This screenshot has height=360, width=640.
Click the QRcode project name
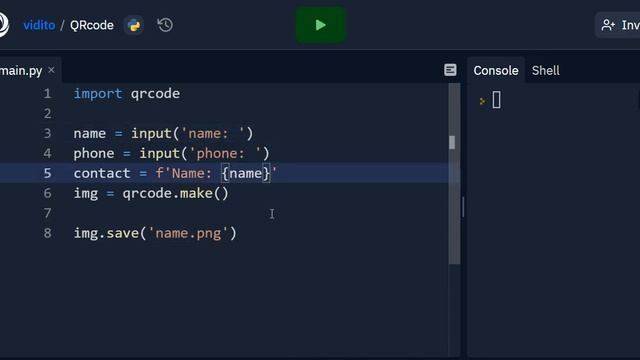[92, 25]
